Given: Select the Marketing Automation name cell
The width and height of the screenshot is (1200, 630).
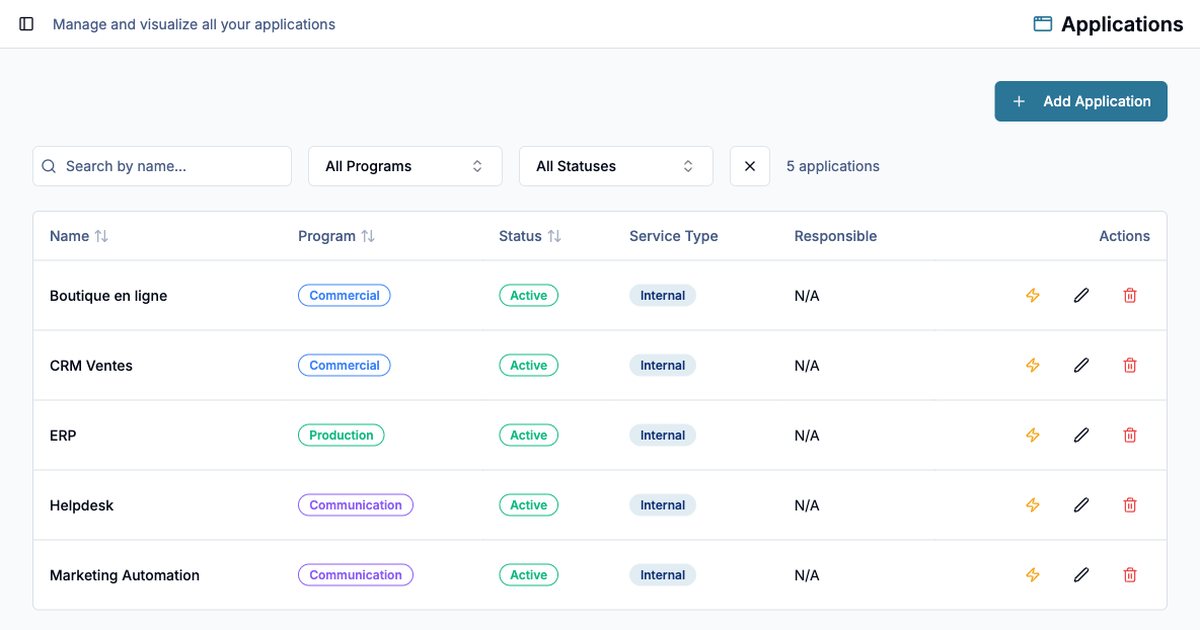Looking at the screenshot, I should [x=125, y=576].
